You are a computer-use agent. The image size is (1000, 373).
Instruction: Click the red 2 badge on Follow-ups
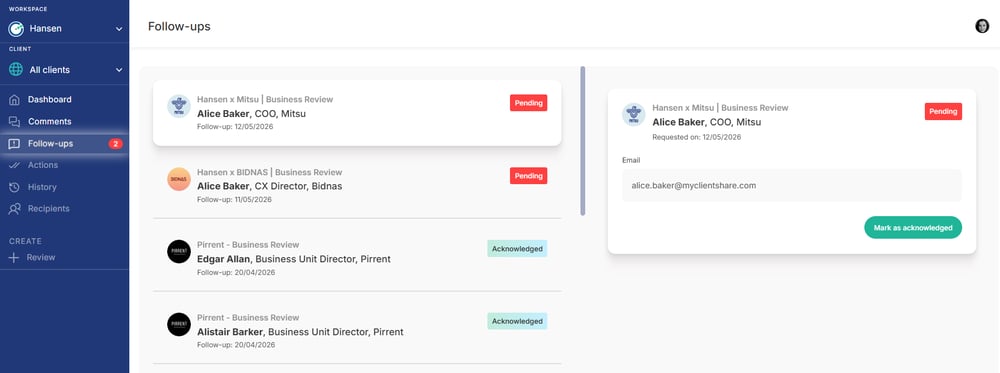(115, 143)
